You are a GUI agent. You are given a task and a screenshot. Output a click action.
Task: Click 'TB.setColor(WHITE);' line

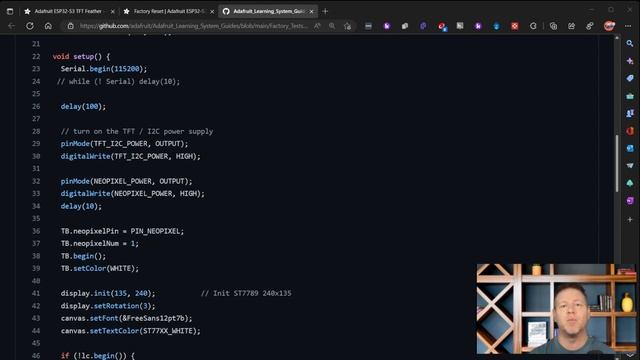pyautogui.click(x=100, y=269)
